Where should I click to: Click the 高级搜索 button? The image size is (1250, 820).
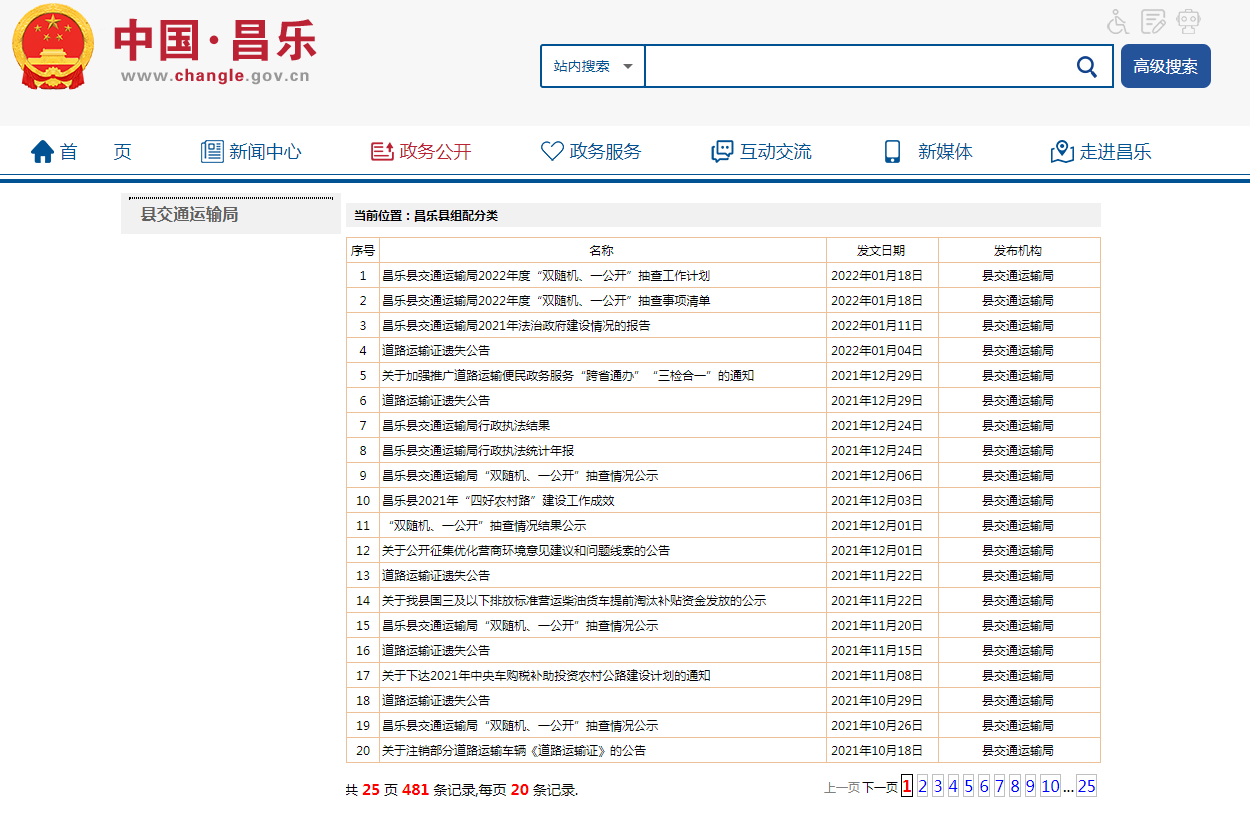click(x=1165, y=67)
